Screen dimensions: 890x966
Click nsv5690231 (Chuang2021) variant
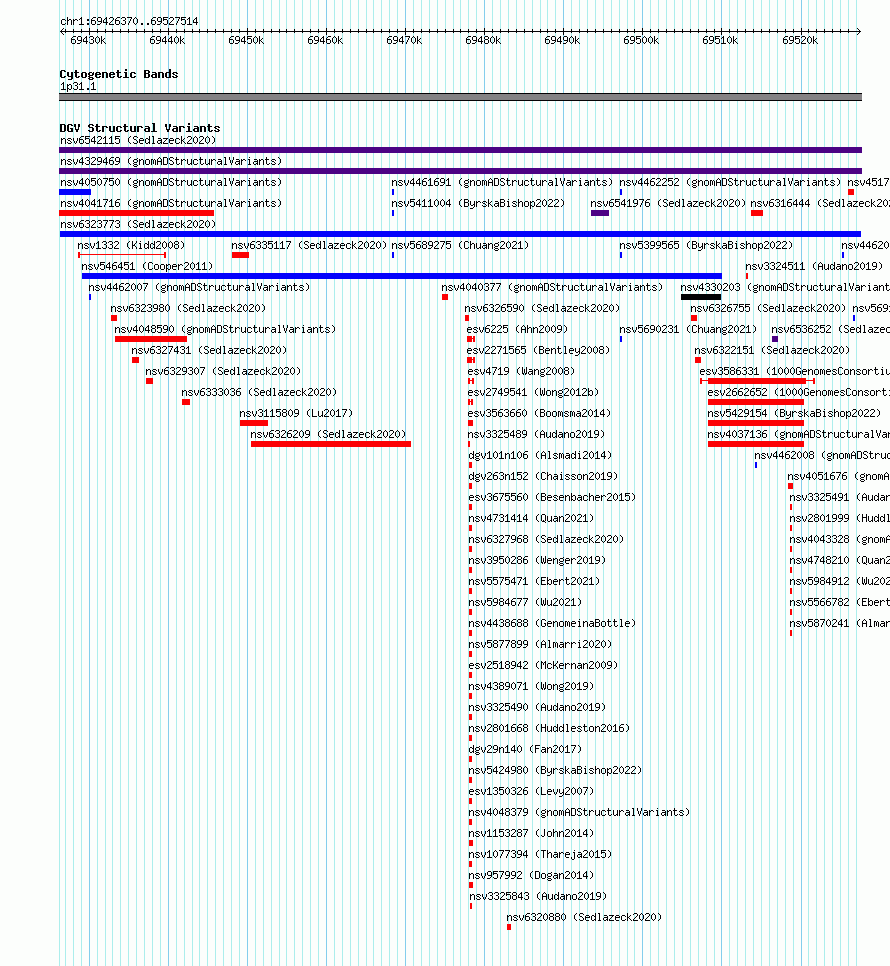pyautogui.click(x=688, y=329)
